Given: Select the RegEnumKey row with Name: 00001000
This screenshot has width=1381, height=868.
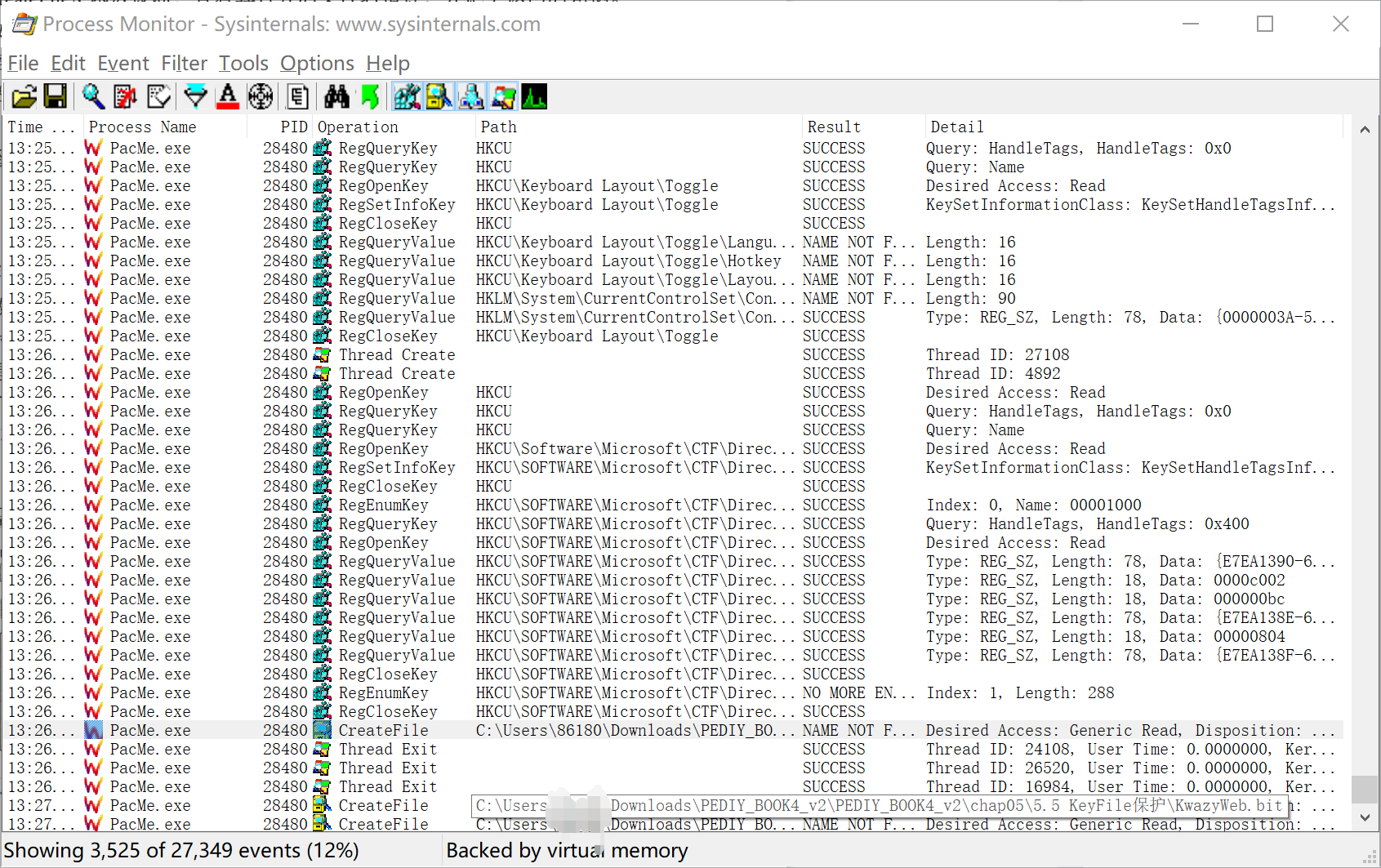Looking at the screenshot, I should (673, 505).
